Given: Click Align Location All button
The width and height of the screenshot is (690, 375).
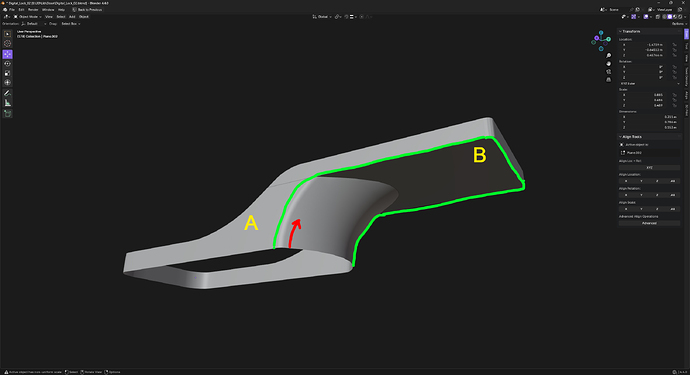Looking at the screenshot, I should [672, 181].
